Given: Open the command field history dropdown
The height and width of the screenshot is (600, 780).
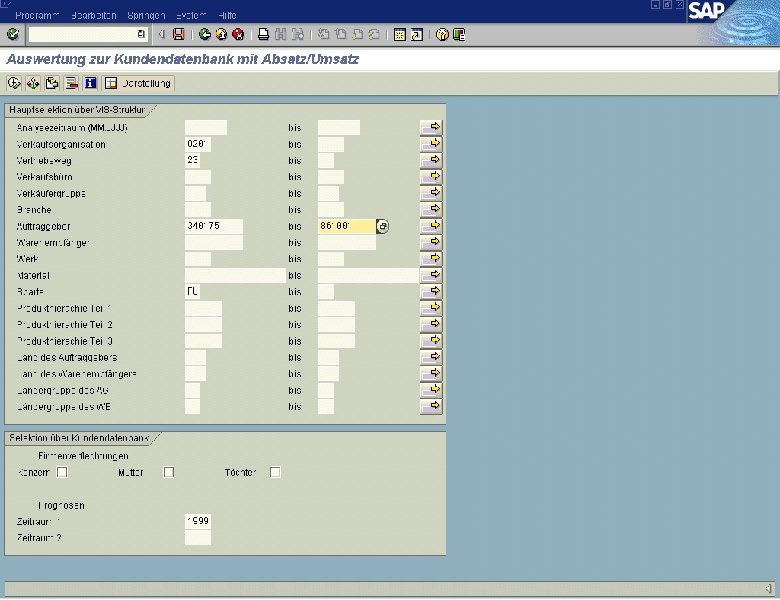Looking at the screenshot, I should [141, 34].
